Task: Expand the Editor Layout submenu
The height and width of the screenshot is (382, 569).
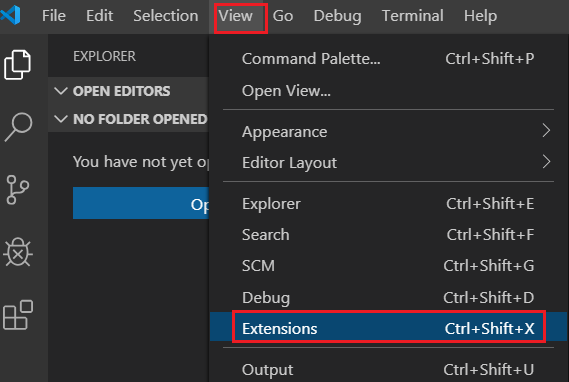Action: coord(388,162)
